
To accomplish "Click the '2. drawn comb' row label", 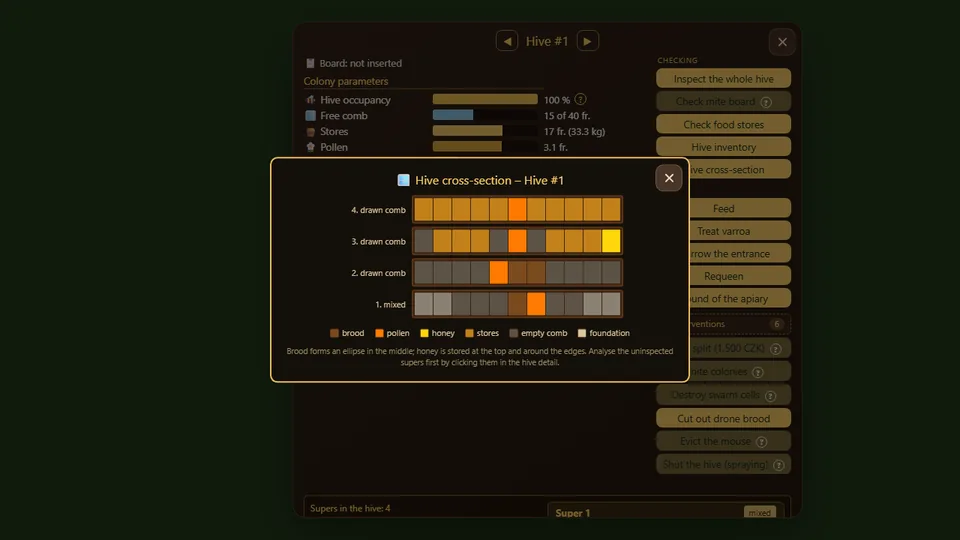I will (x=378, y=273).
